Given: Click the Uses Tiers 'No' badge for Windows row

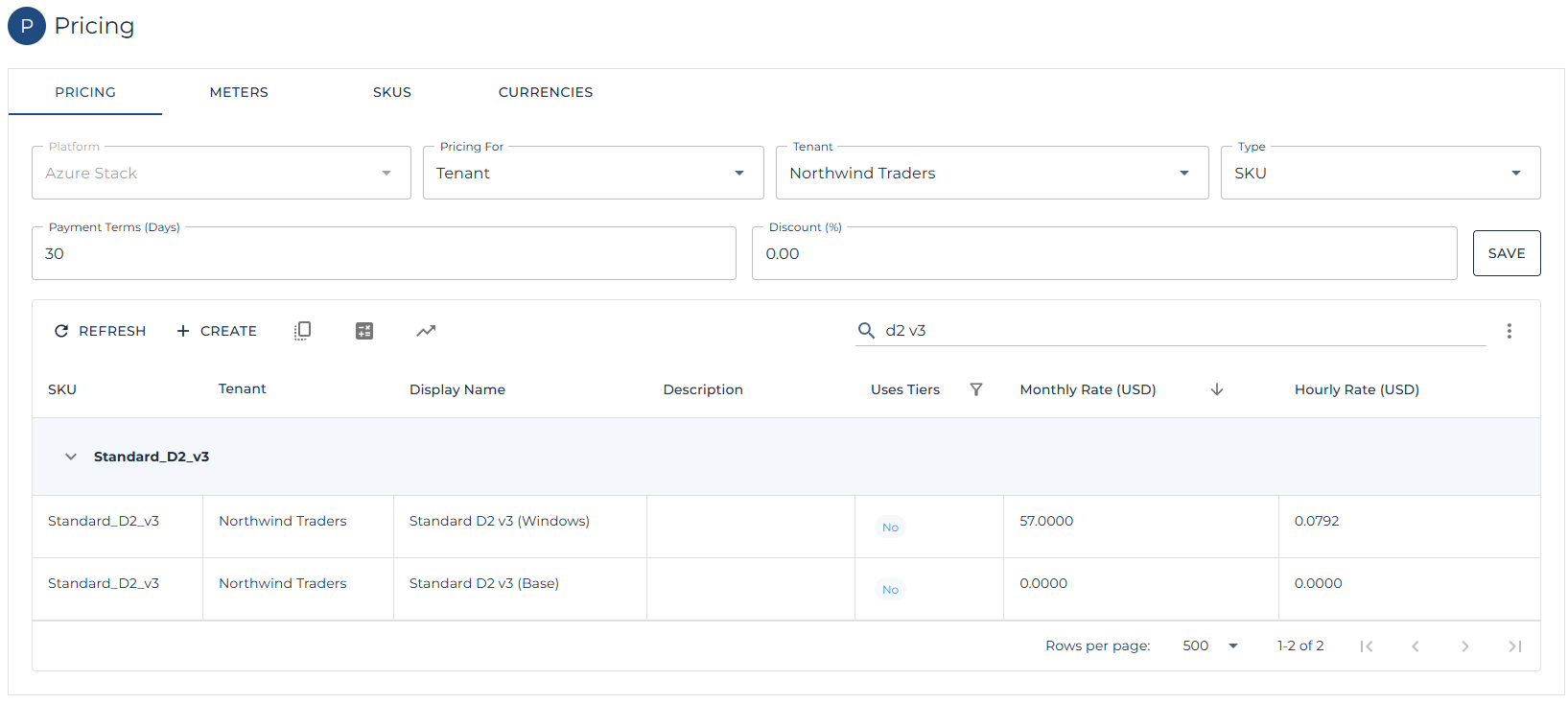Looking at the screenshot, I should [890, 528].
